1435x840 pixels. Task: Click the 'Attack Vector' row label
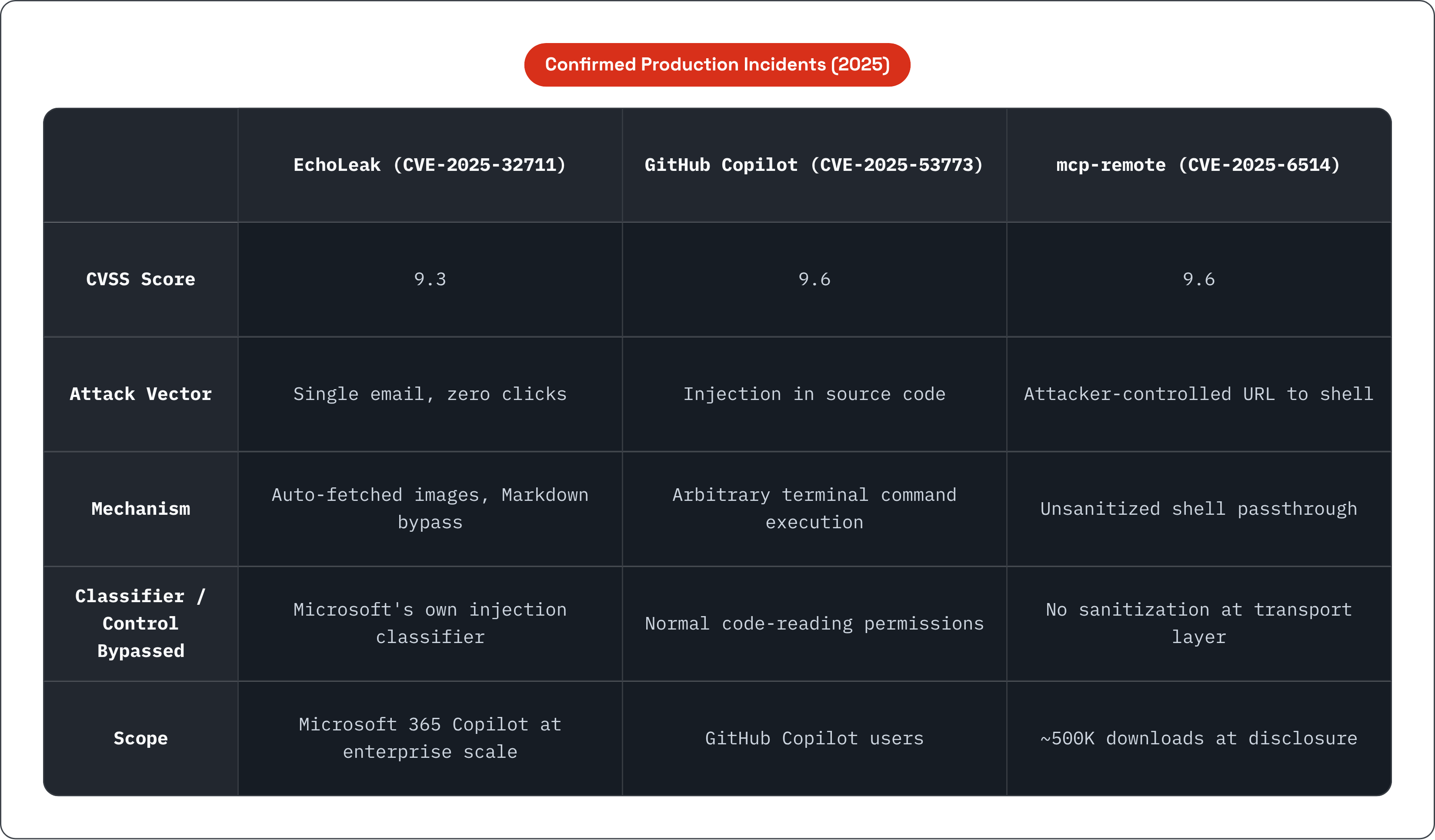pos(140,394)
